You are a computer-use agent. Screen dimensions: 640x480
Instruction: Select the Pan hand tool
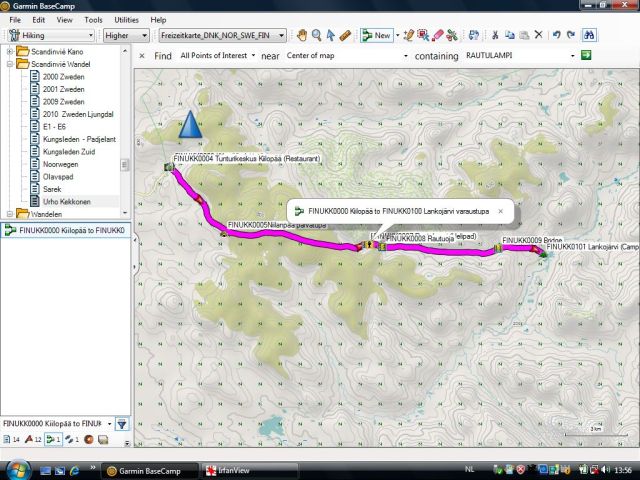(x=301, y=35)
